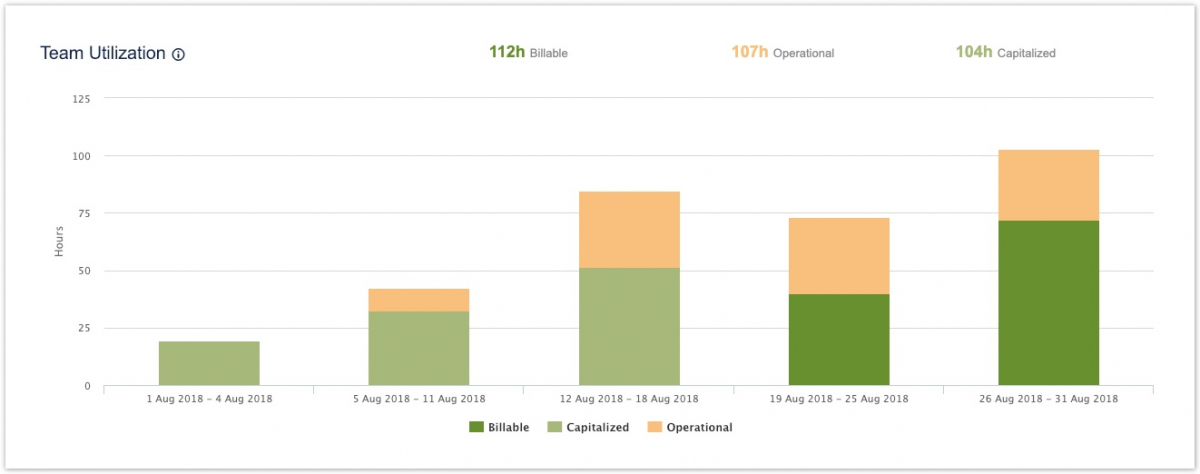Select the Operational segment for 26–31 Aug

[1049, 185]
